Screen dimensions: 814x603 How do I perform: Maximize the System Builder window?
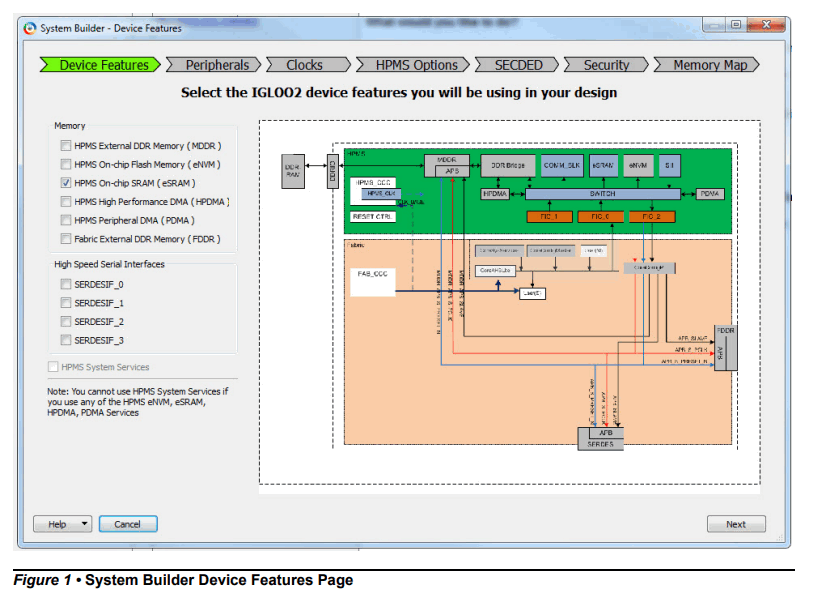click(x=736, y=24)
